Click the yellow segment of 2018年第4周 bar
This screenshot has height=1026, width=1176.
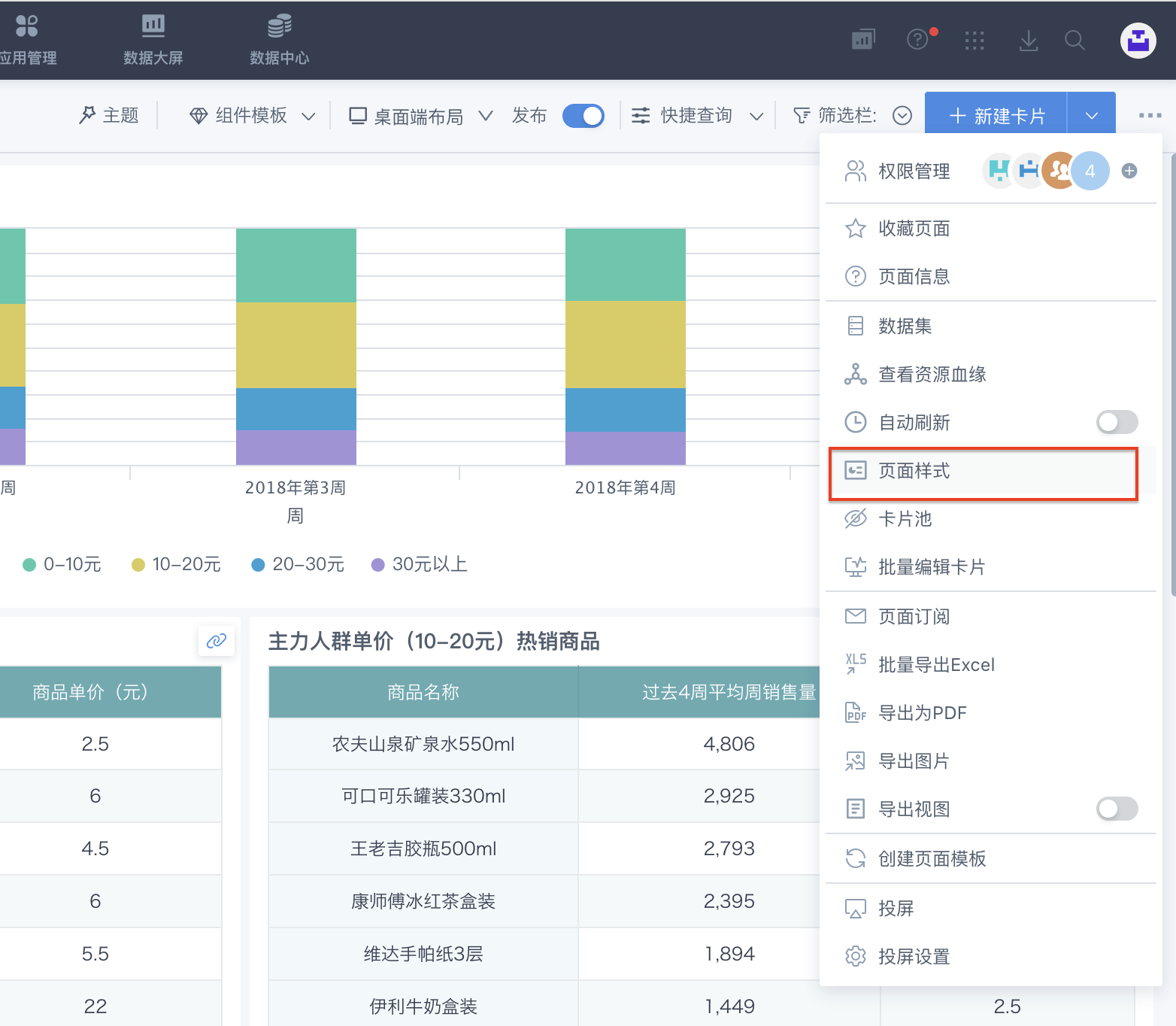click(626, 345)
